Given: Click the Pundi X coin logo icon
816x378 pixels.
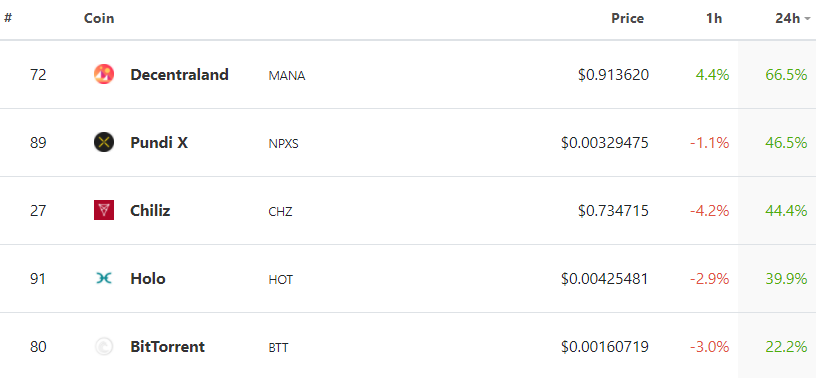Looking at the screenshot, I should click(x=104, y=142).
